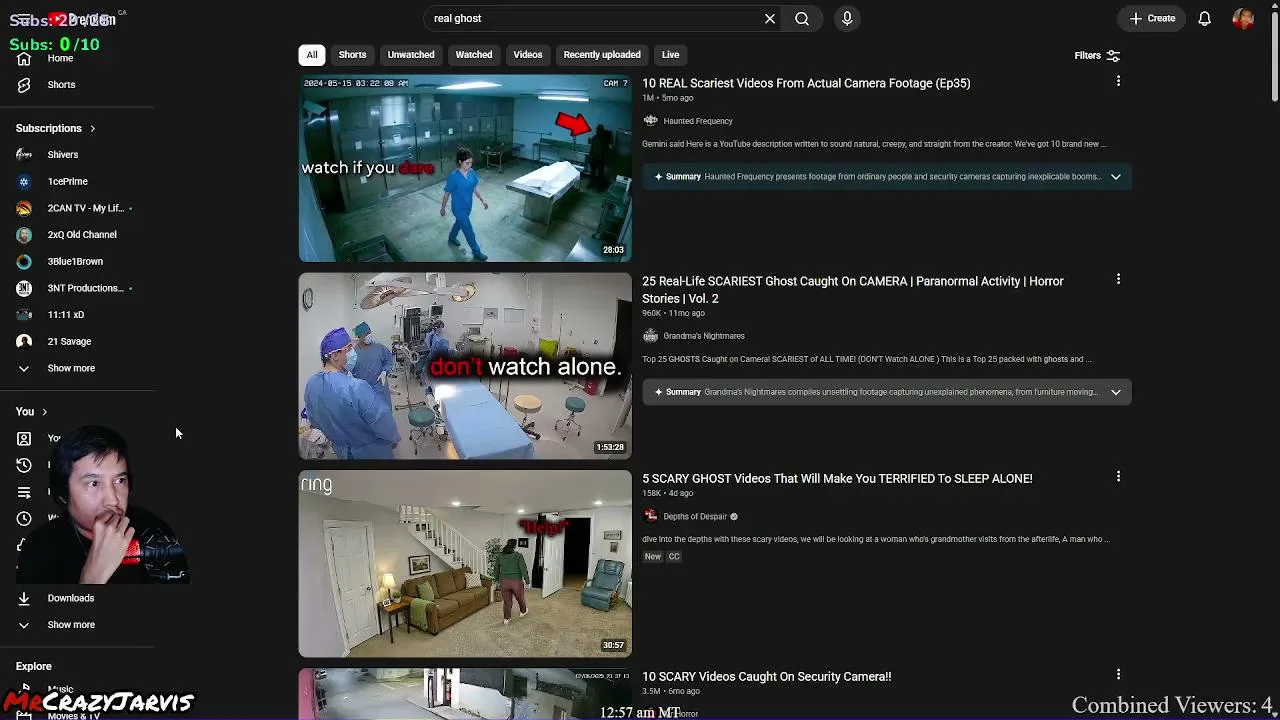Click the Your channel icon under You
The height and width of the screenshot is (720, 1280).
coord(24,438)
